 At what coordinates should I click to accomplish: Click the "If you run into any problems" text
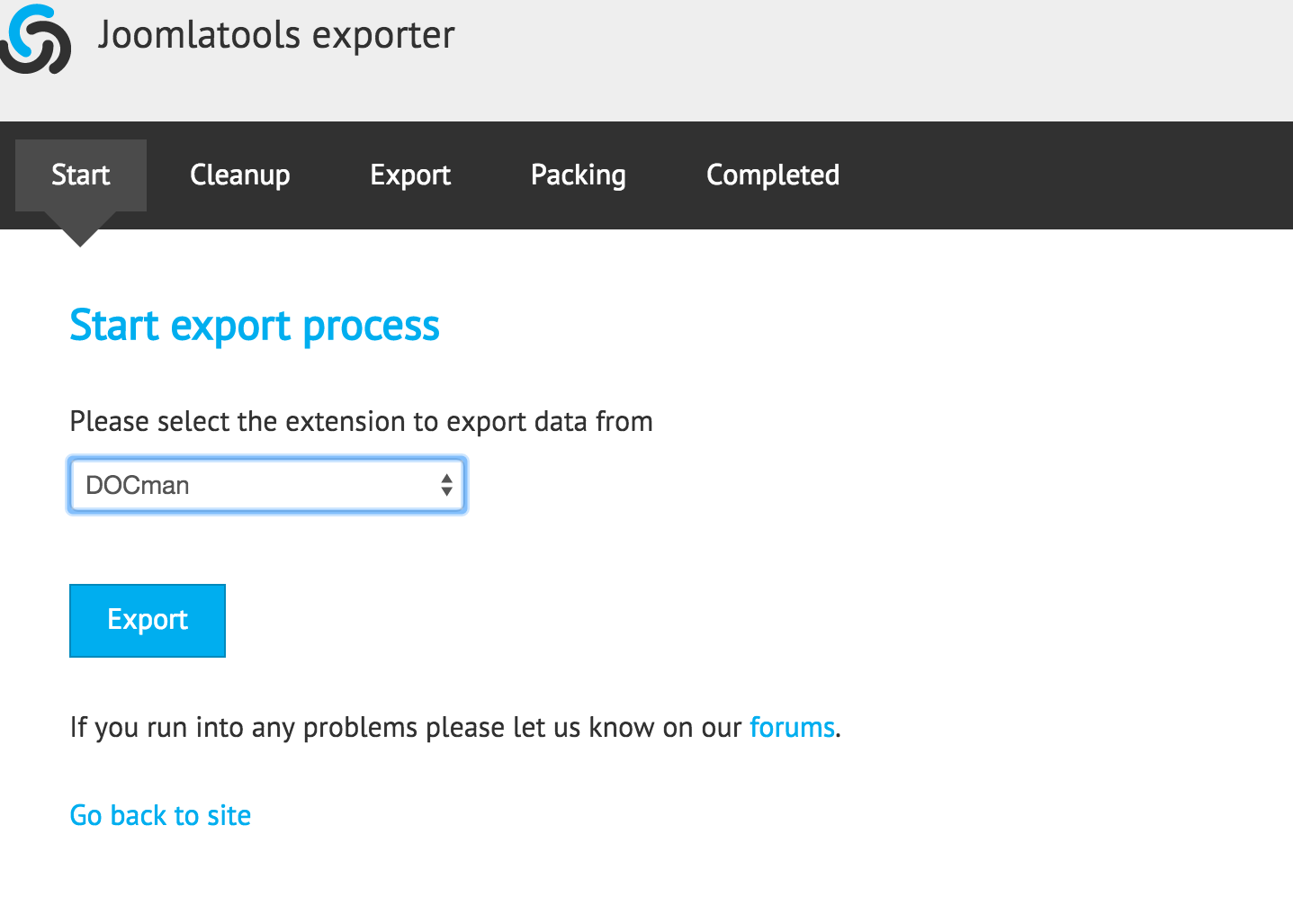coord(405,727)
